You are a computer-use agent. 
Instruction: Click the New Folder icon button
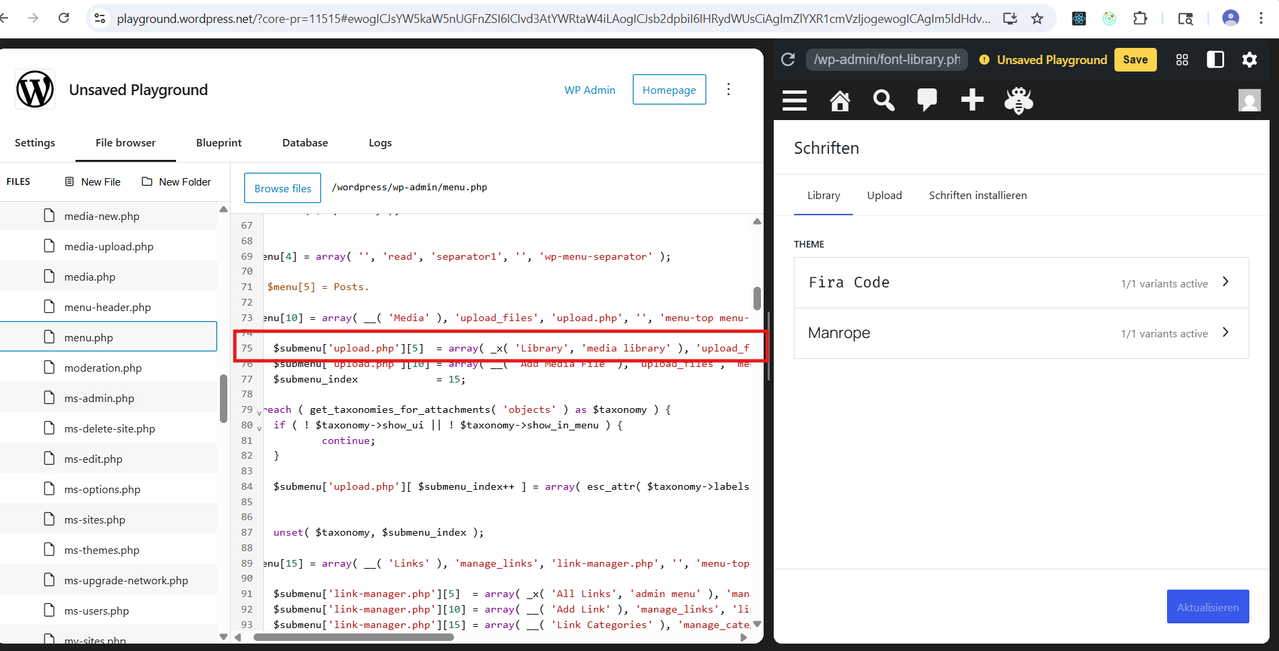pyautogui.click(x=176, y=182)
